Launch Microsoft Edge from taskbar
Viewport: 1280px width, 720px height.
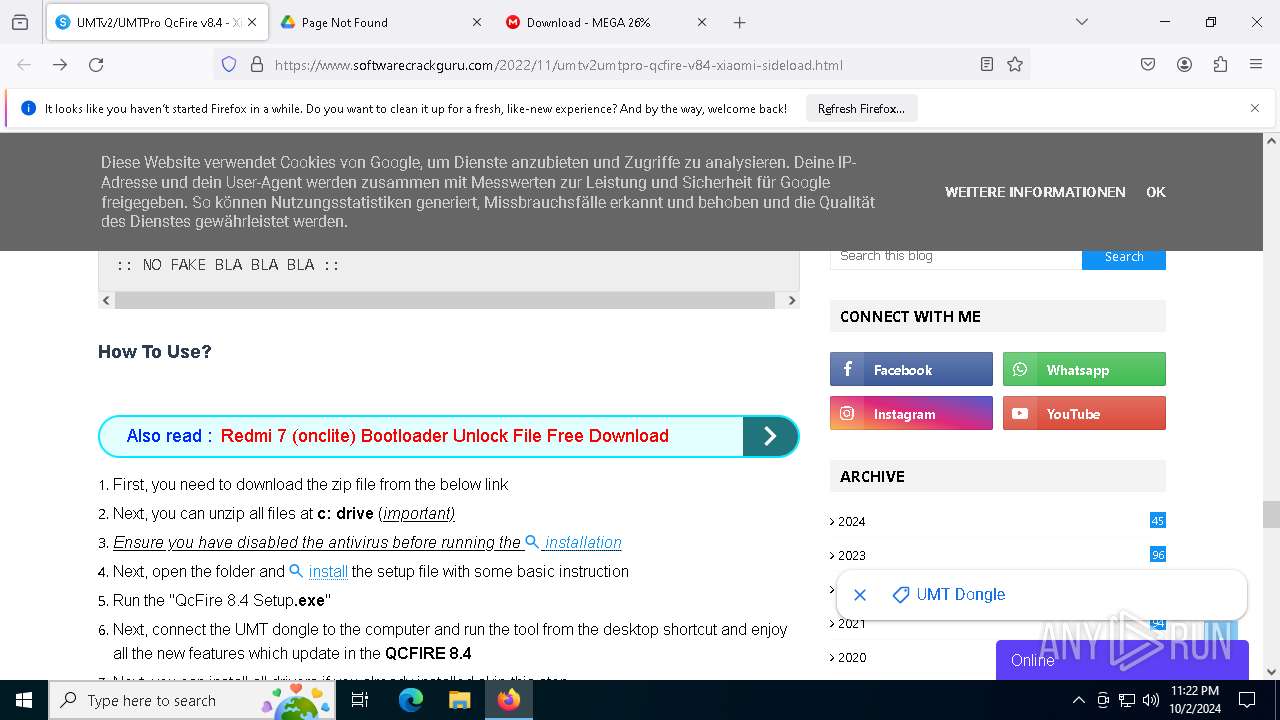click(x=410, y=700)
